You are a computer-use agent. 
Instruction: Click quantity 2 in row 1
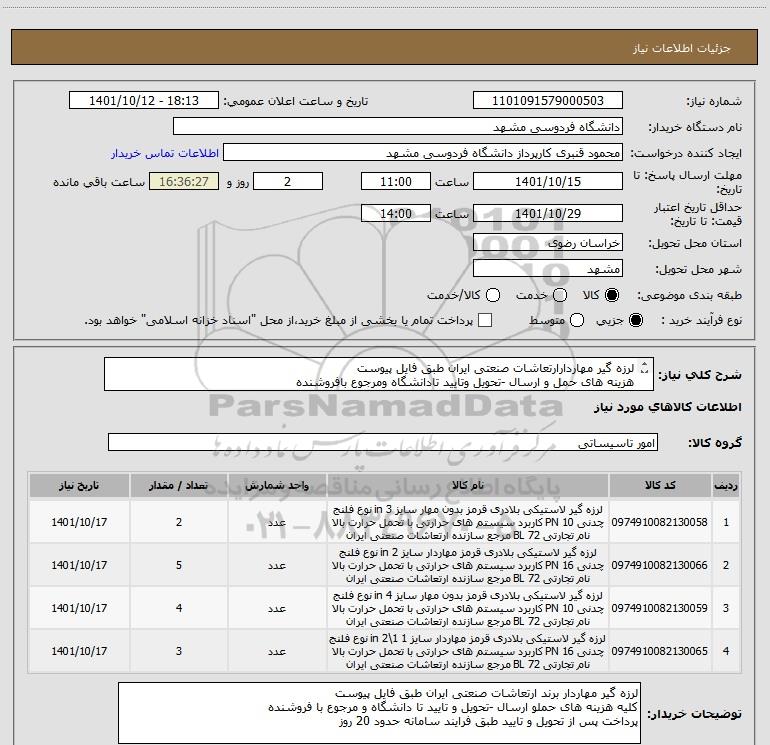tap(179, 522)
